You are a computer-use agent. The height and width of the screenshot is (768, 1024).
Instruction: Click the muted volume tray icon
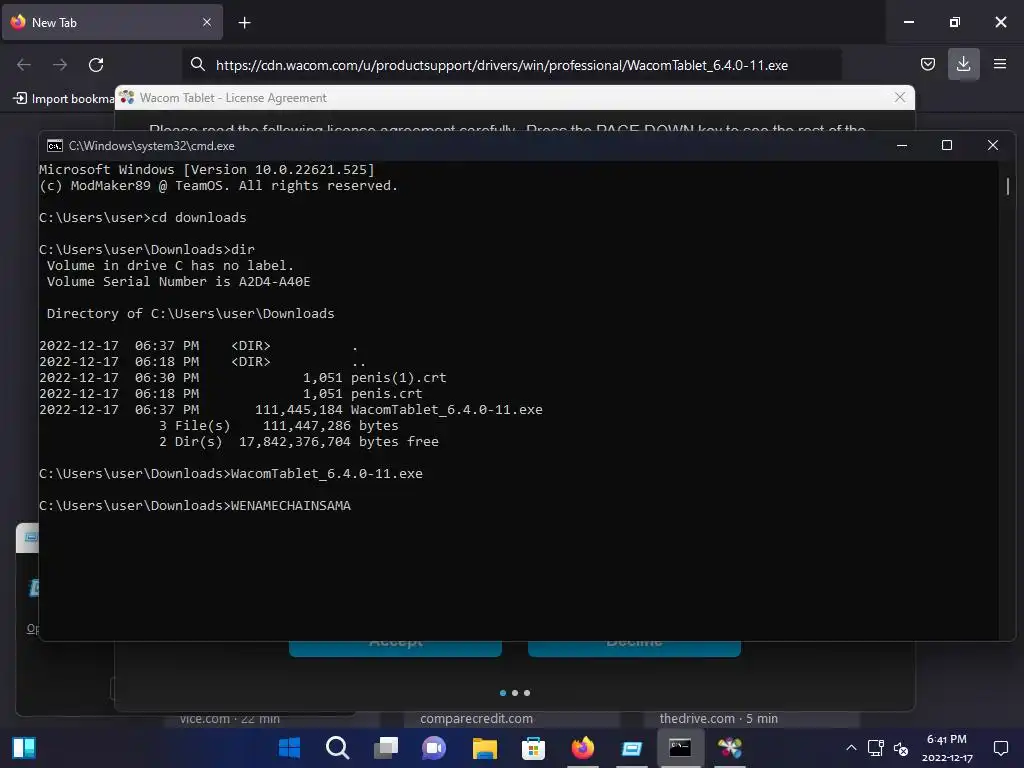coord(901,748)
